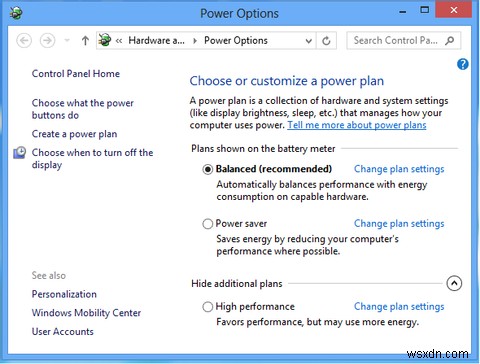Screen dimensions: 480x364
Task: Refresh the Power Options page
Action: (326, 41)
